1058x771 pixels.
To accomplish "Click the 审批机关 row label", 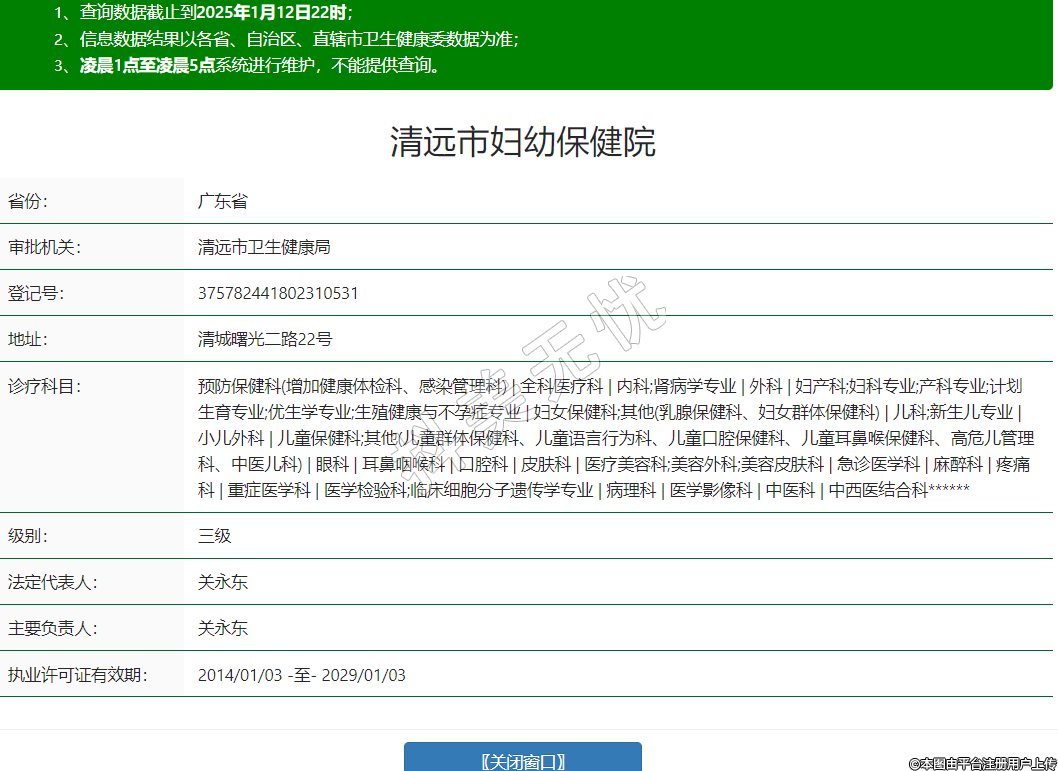I will (x=44, y=247).
